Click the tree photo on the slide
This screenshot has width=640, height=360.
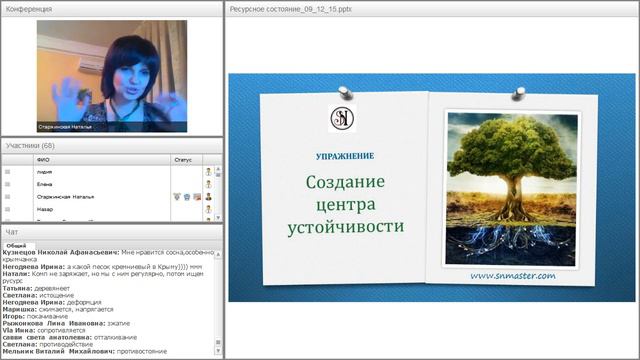[512, 189]
